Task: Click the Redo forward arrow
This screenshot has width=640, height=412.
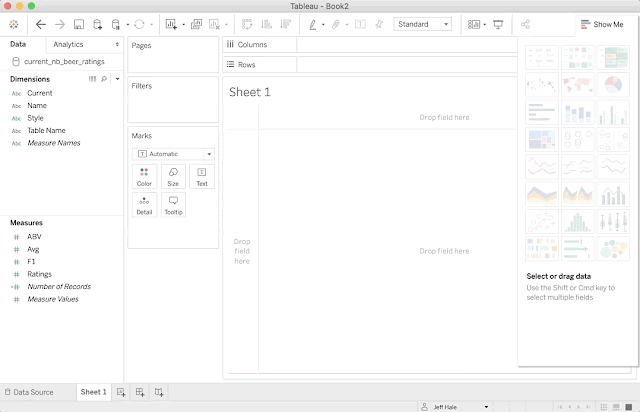Action: coord(60,24)
